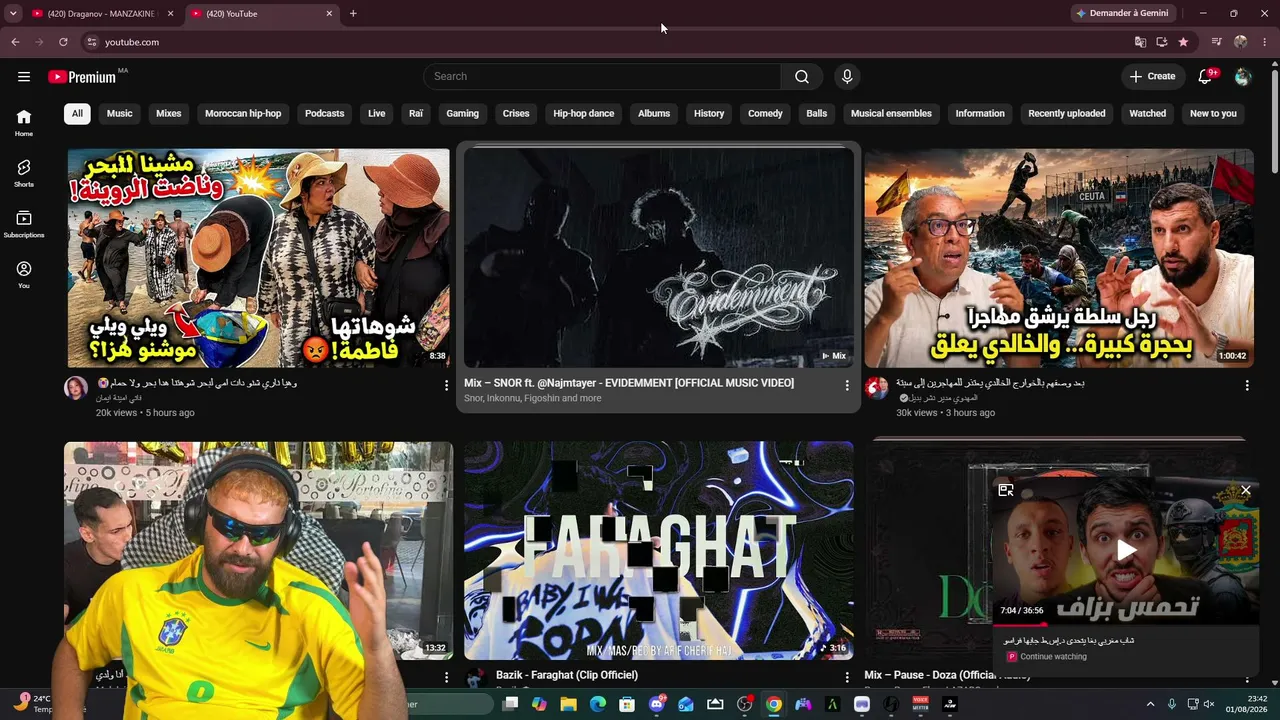Select the Mixes filter chip

(169, 113)
